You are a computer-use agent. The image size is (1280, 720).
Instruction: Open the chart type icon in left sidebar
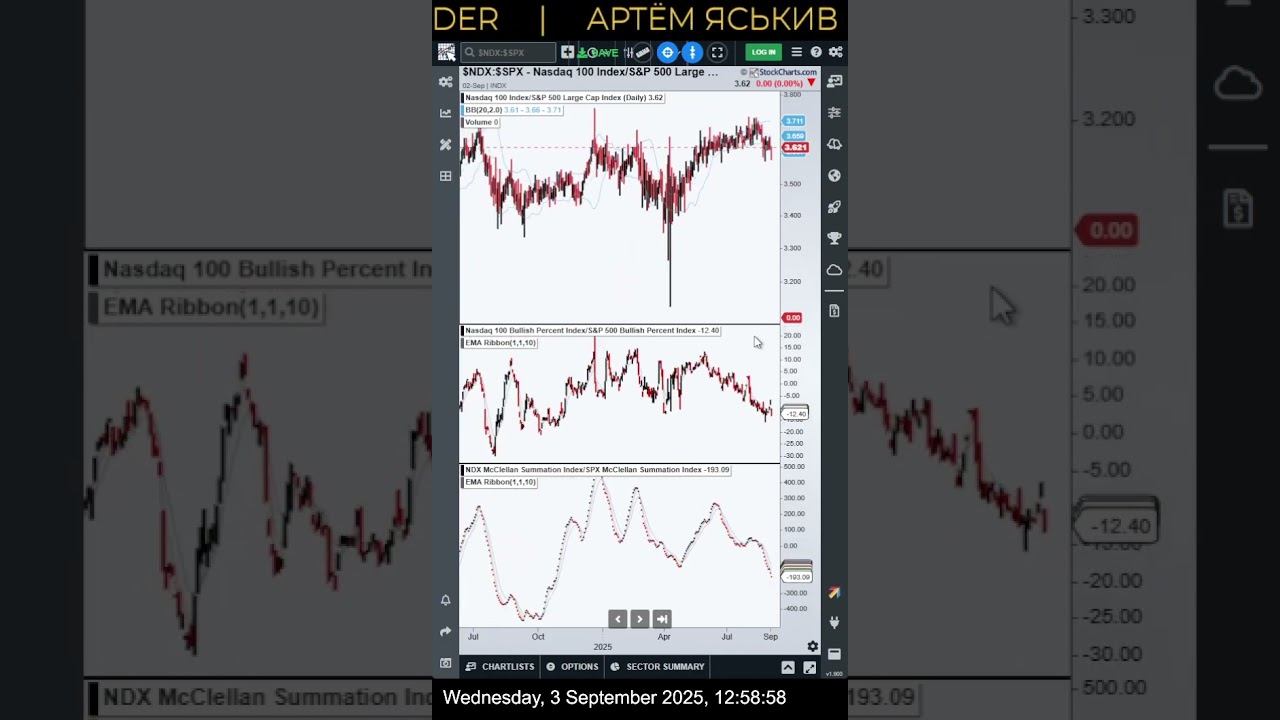pyautogui.click(x=446, y=113)
